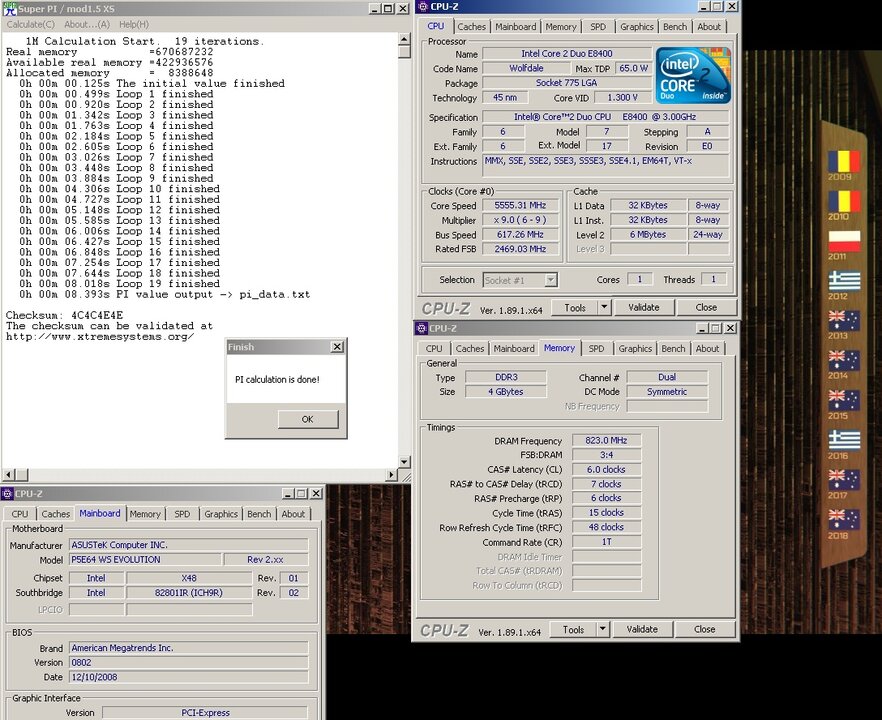Minimize the Mainboard CPU-Z window
Screen dimensions: 882x720
288,493
